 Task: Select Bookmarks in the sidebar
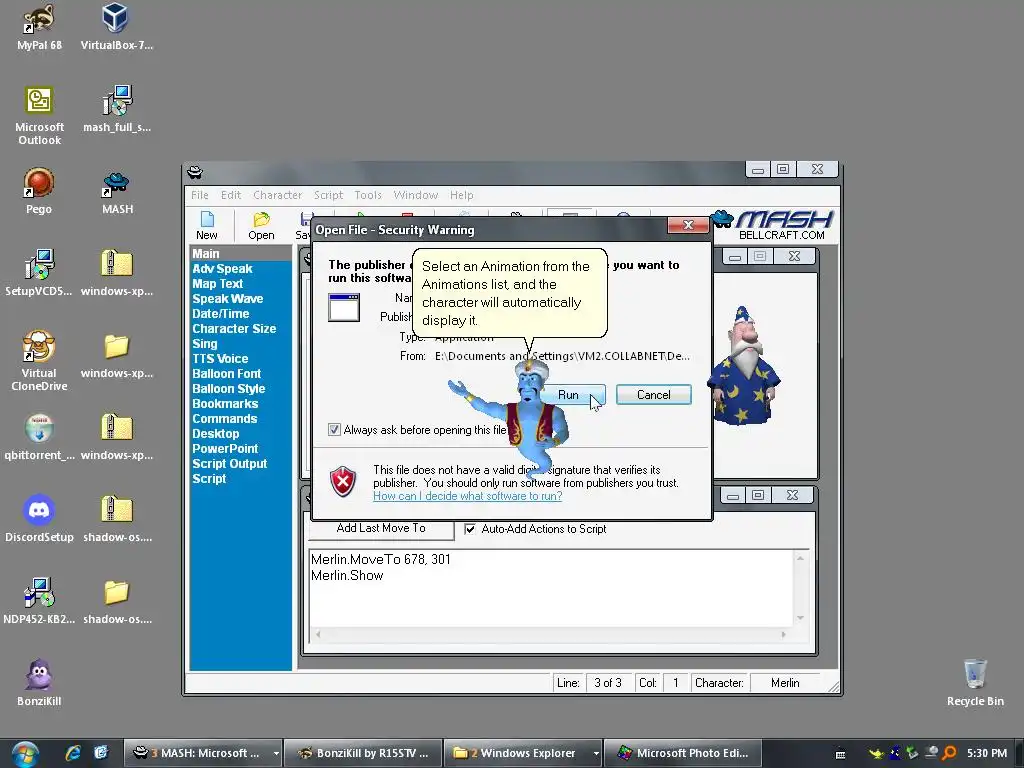coord(225,404)
